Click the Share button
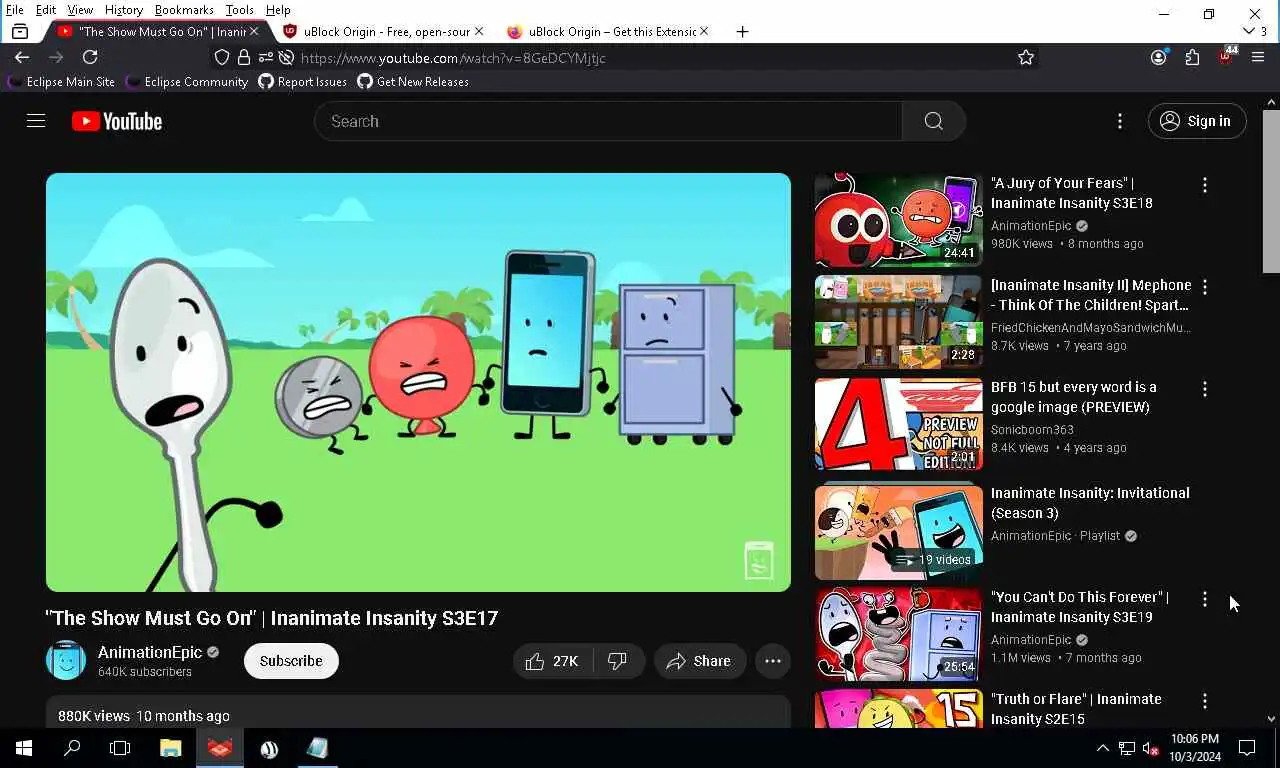 tap(700, 661)
